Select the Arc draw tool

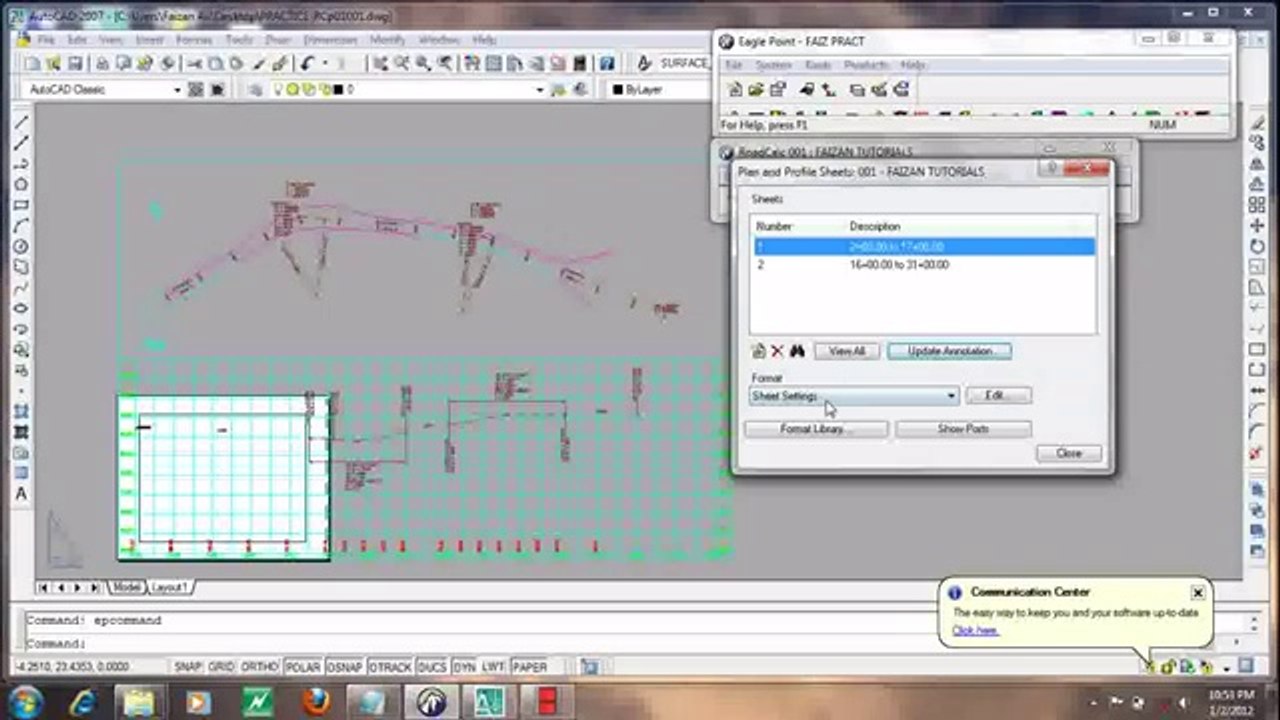21,226
